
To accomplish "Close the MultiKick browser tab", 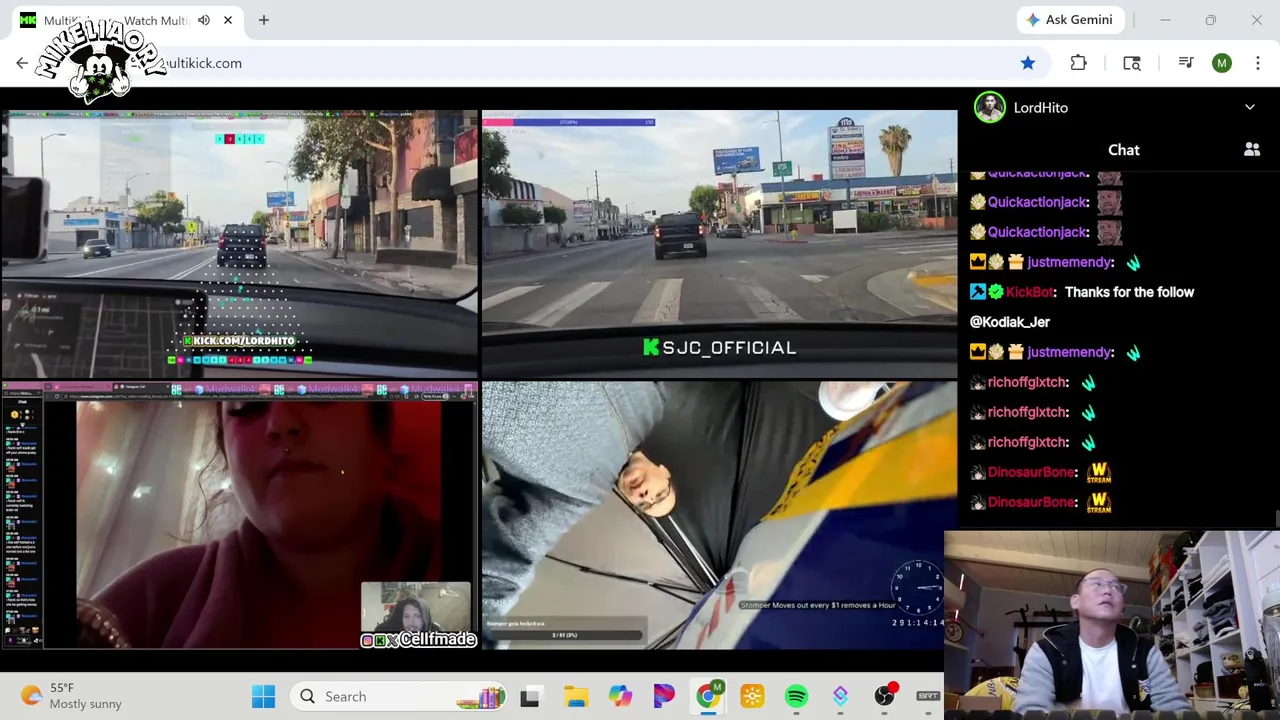I will pos(228,20).
